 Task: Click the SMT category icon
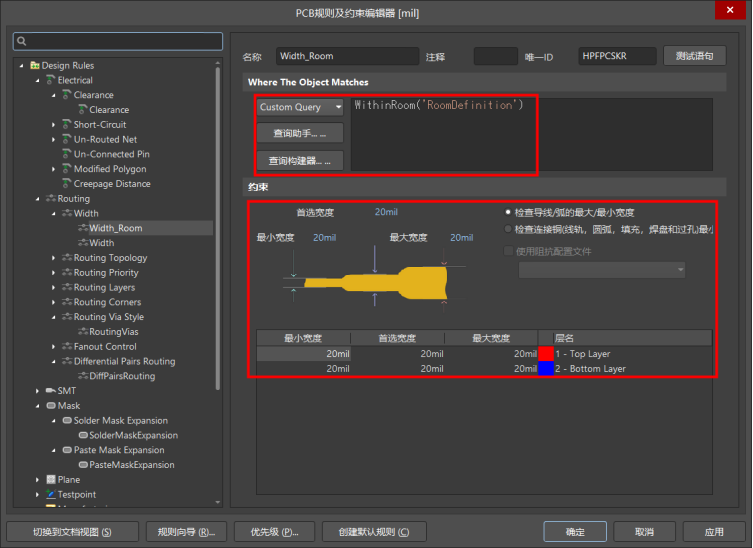pos(51,391)
